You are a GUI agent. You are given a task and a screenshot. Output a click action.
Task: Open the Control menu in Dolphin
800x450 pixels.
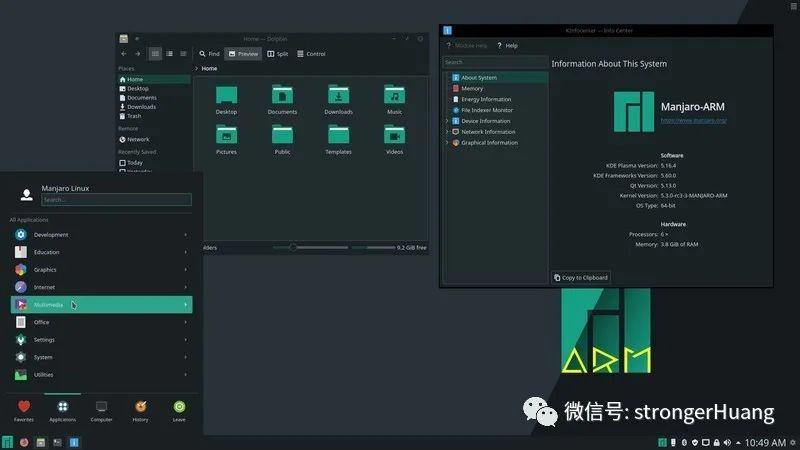[x=311, y=54]
